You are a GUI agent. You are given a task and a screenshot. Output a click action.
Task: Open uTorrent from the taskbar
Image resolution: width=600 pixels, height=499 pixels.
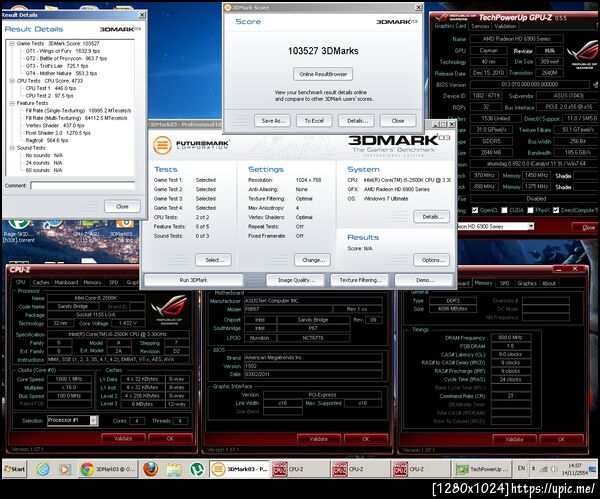tap(197, 469)
